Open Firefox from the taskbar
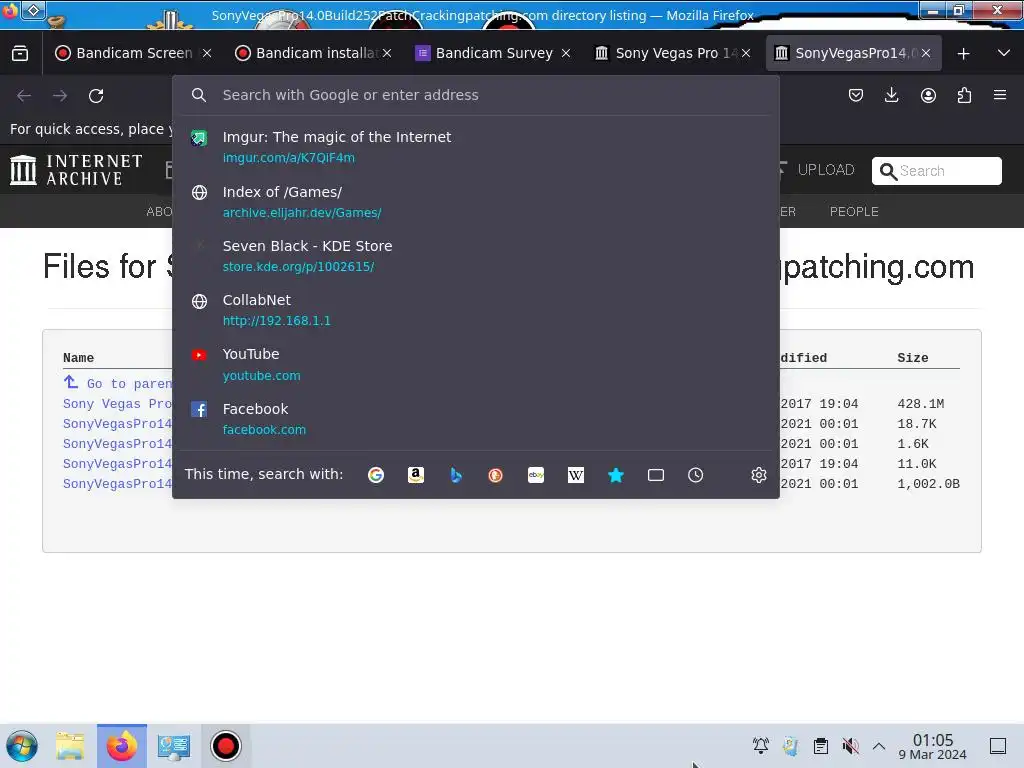The image size is (1024, 768). click(122, 746)
